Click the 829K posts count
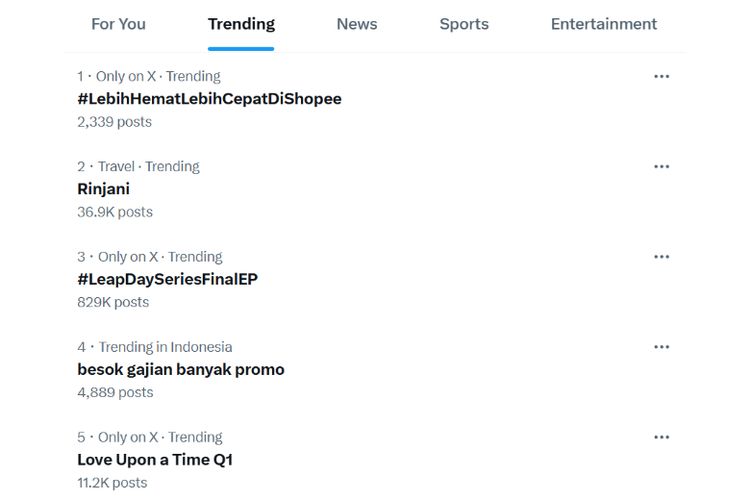The image size is (750, 500). click(x=113, y=302)
